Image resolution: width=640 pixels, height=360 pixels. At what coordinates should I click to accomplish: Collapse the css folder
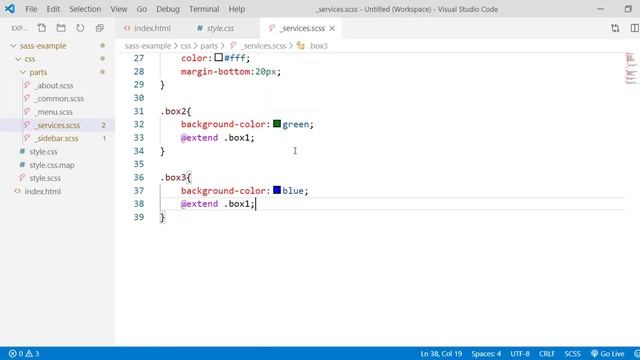[18, 59]
